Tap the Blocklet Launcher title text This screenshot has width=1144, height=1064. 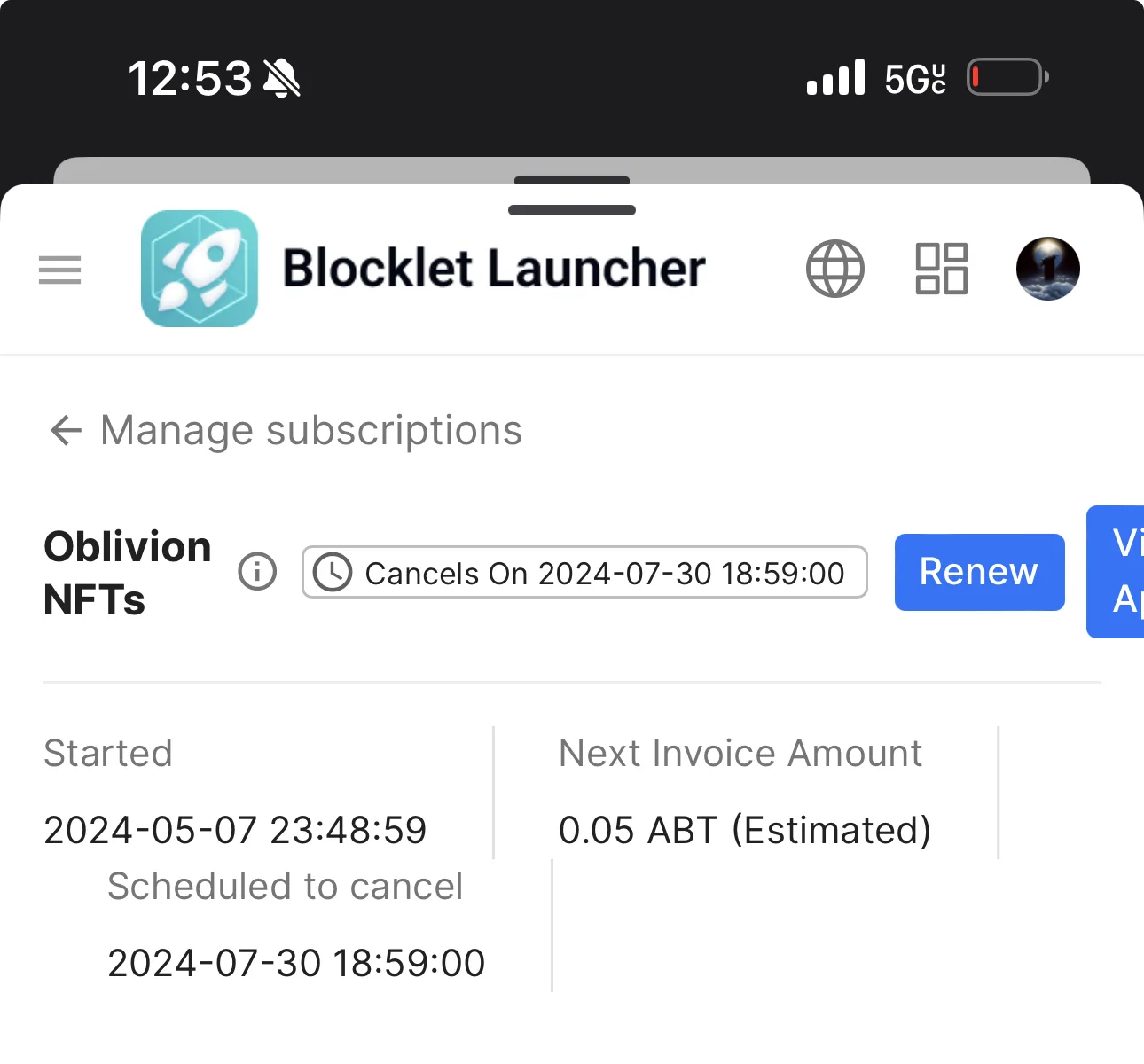click(494, 269)
